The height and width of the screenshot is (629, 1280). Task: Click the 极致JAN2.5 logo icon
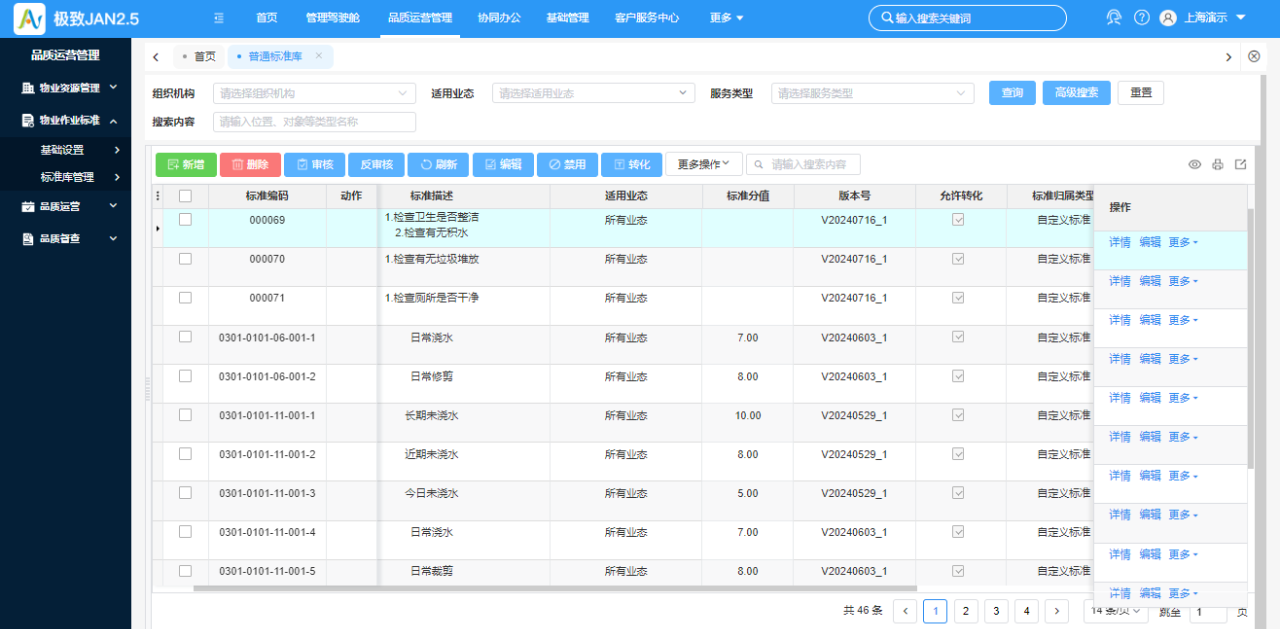[30, 18]
